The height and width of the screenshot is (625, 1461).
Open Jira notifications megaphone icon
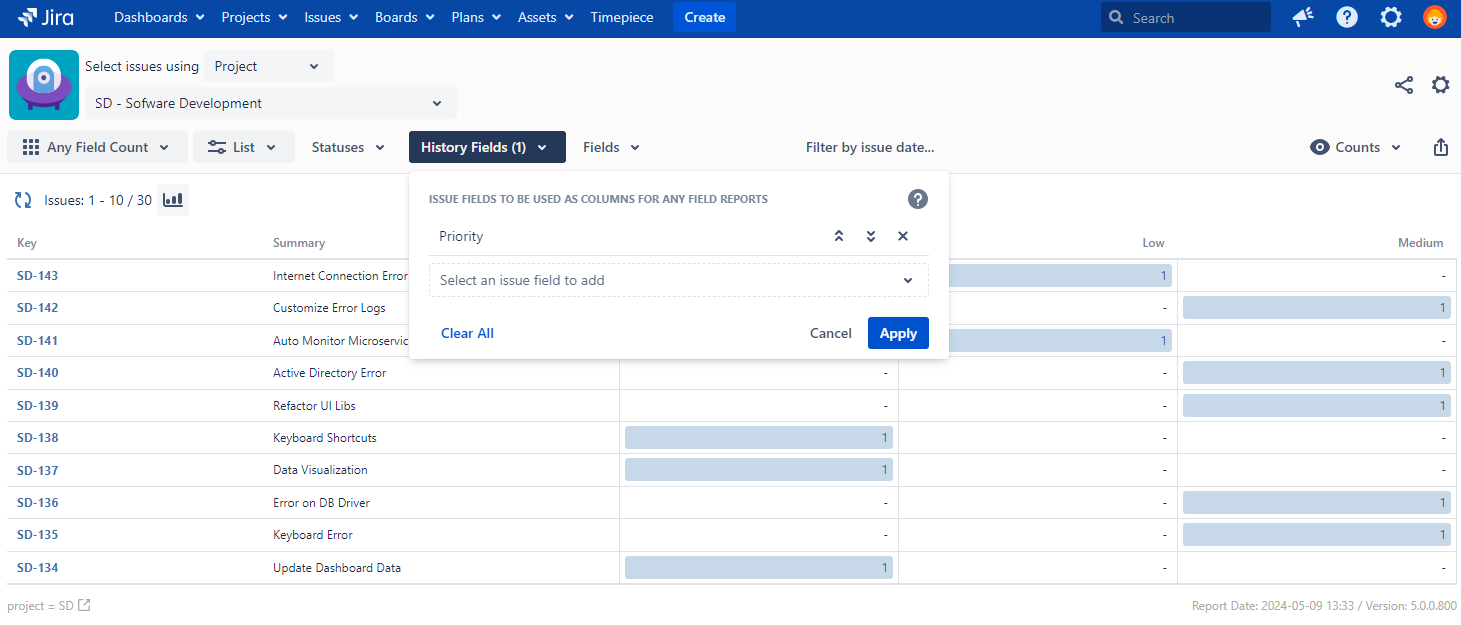tap(1302, 17)
